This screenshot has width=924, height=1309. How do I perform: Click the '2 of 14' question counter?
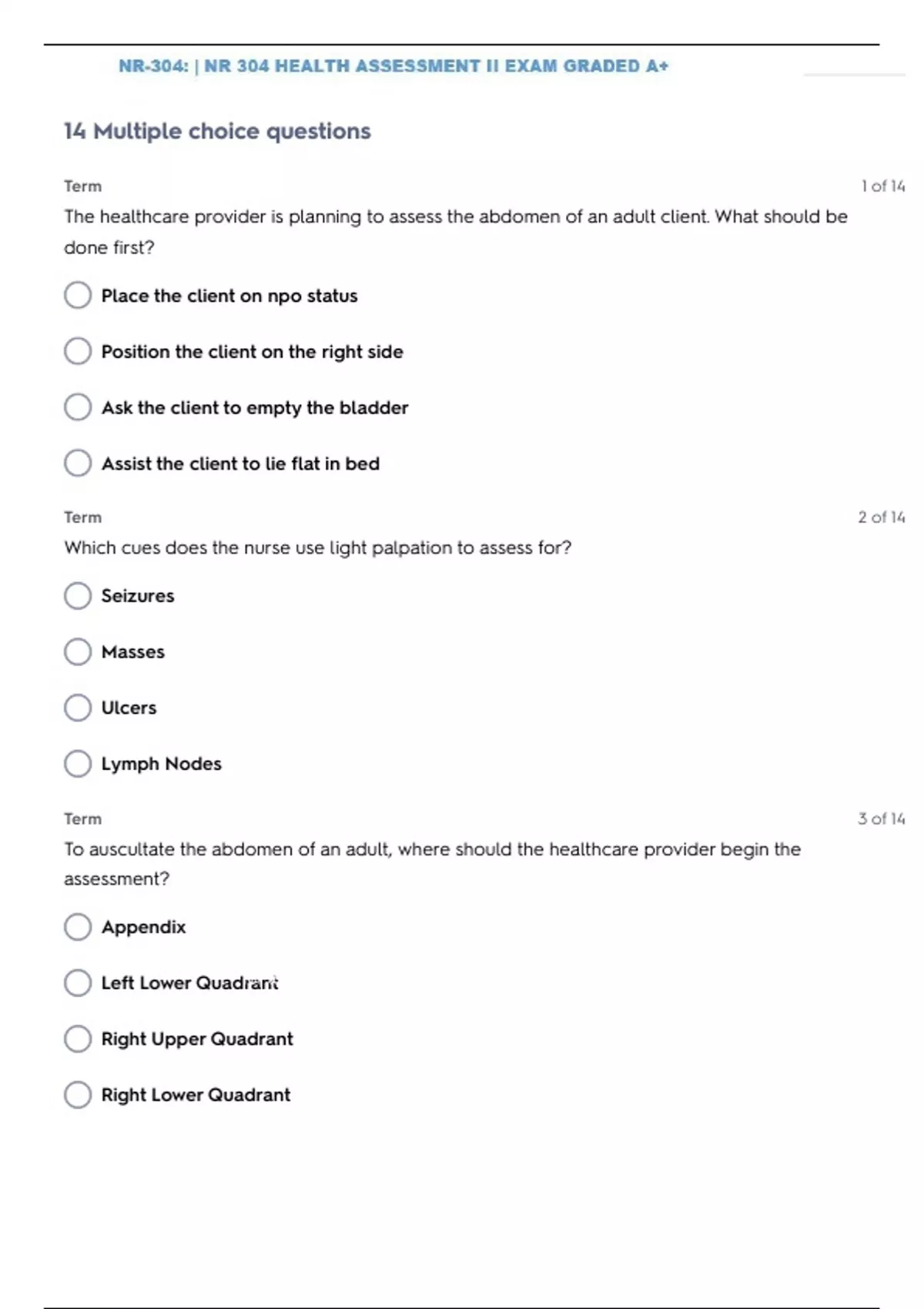pos(881,517)
